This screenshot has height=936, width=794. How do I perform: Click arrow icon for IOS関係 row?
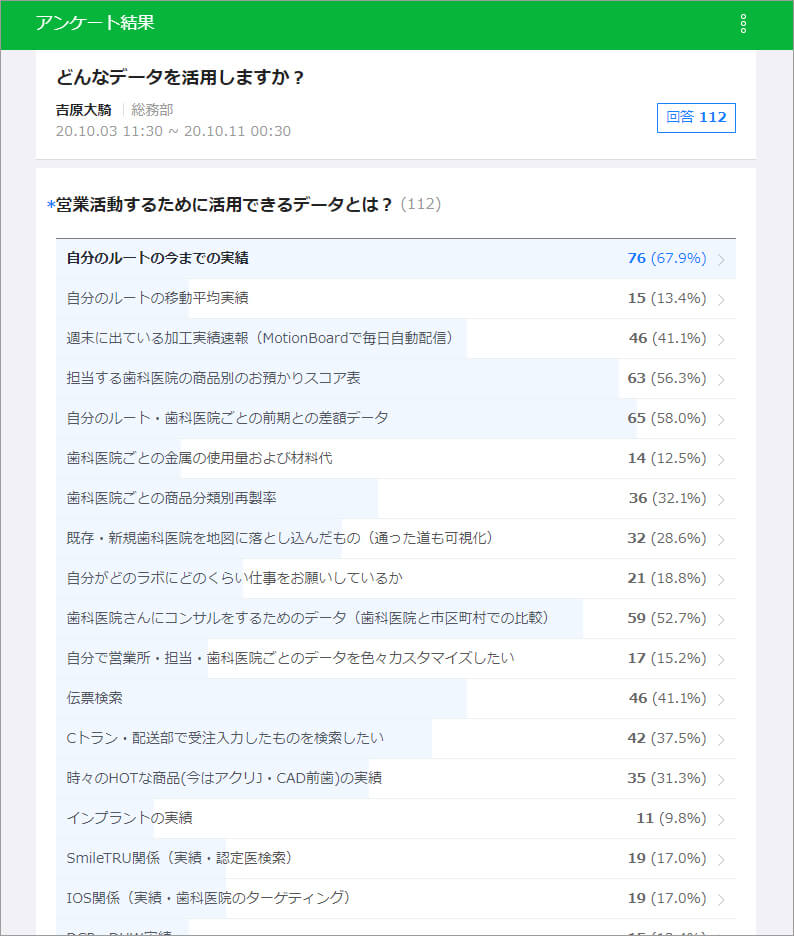[721, 899]
